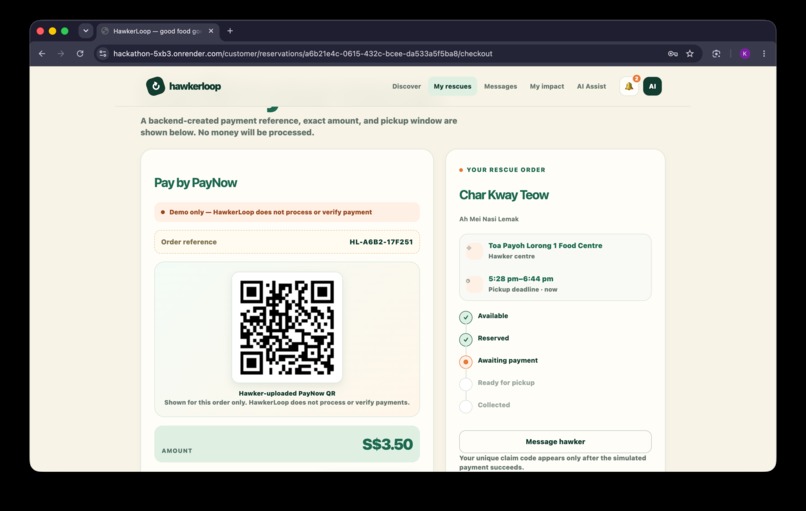Viewport: 806px width, 511px height.
Task: Click the S$3.50 amount value
Action: (x=387, y=444)
